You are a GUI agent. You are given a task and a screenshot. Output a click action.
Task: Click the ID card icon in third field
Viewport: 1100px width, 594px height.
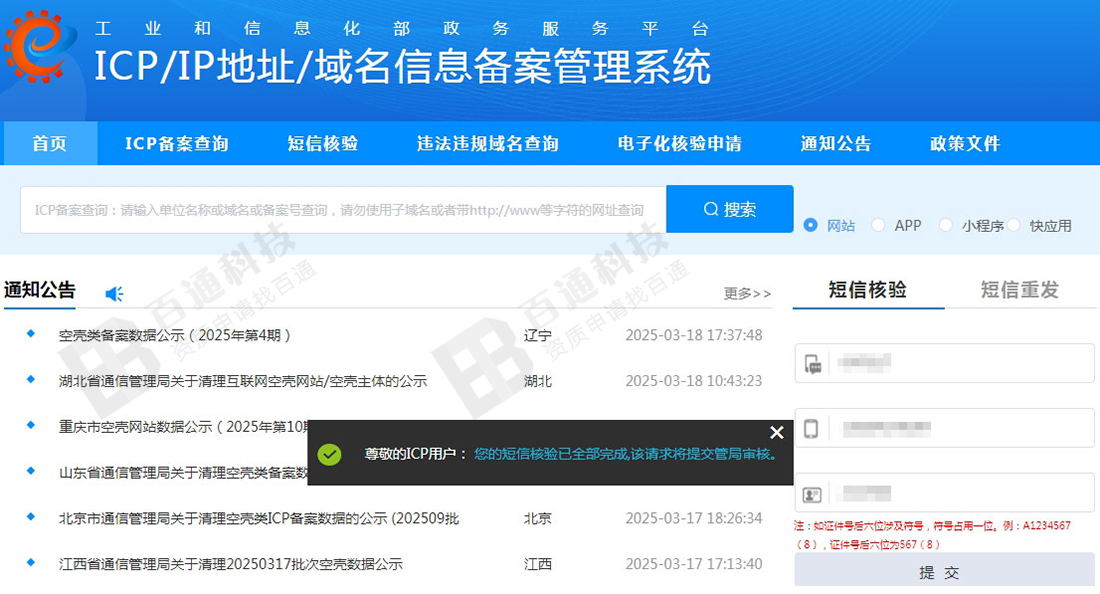[x=812, y=494]
